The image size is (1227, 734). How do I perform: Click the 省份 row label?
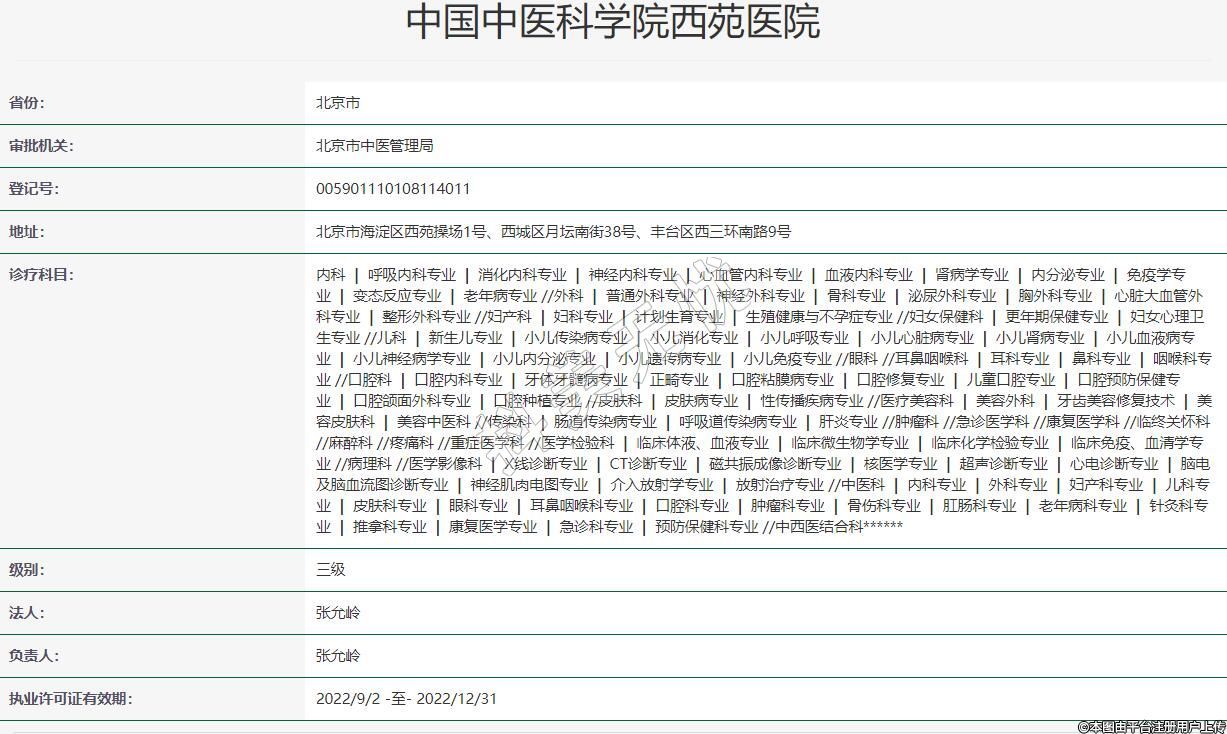coord(27,103)
